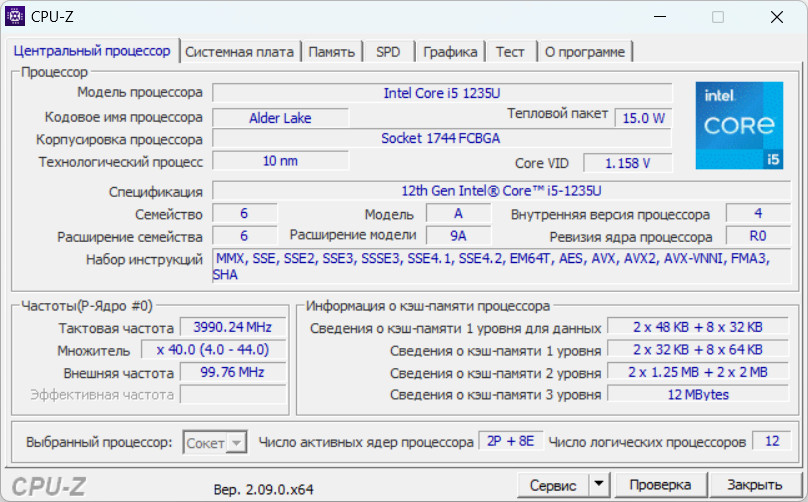808x502 pixels.
Task: Click the Семейство value 6
Action: coord(244,213)
